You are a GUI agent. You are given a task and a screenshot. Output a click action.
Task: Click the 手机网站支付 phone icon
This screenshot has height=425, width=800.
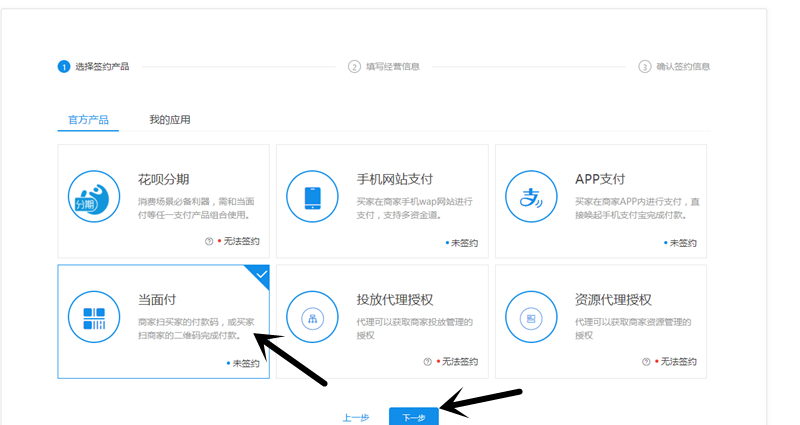coord(312,196)
